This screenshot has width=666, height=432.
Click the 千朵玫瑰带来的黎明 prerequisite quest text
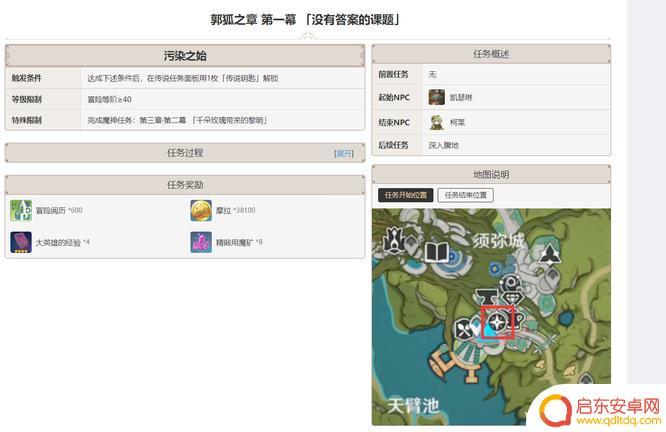click(230, 120)
